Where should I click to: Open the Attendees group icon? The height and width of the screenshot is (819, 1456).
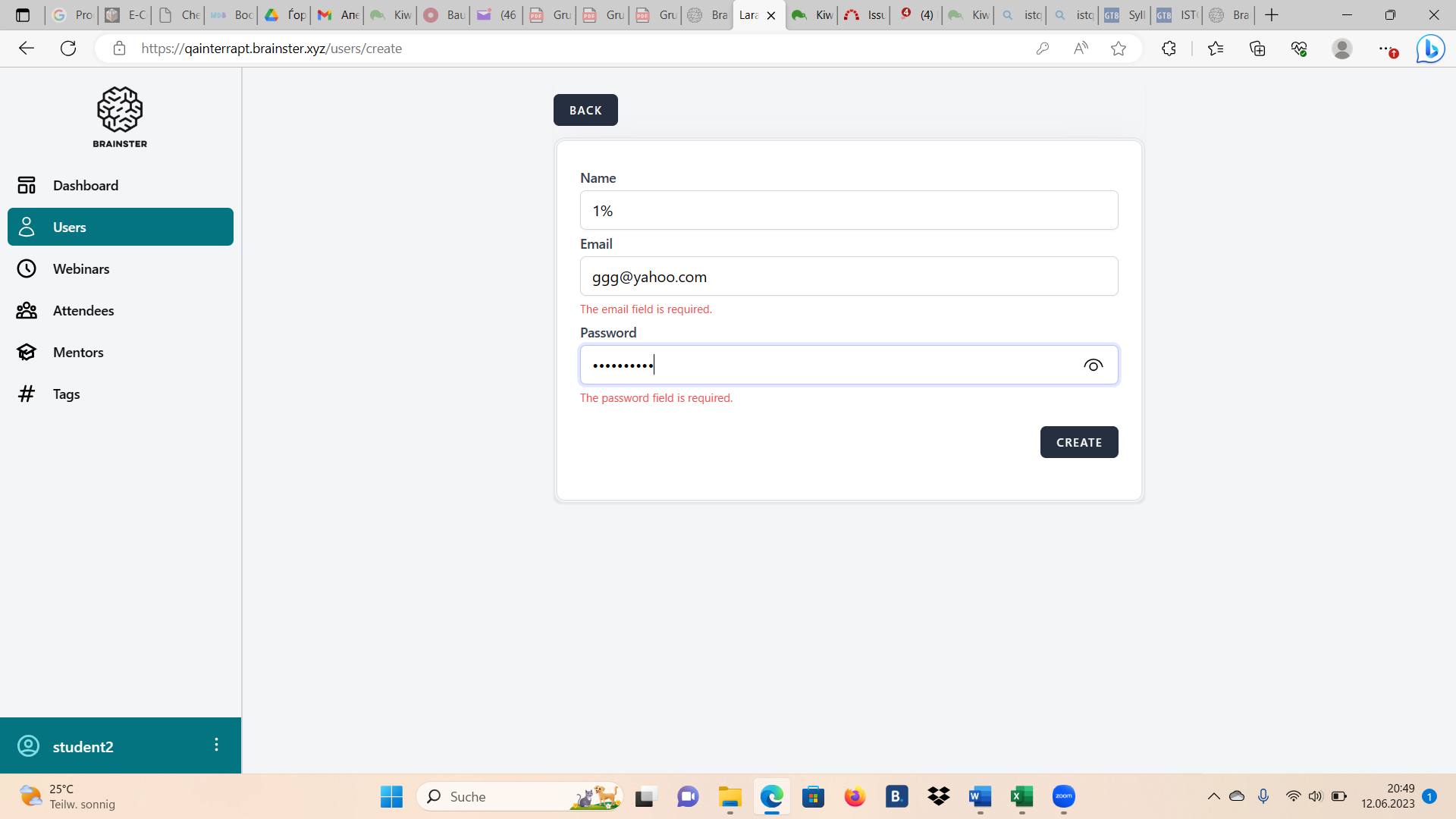point(27,310)
